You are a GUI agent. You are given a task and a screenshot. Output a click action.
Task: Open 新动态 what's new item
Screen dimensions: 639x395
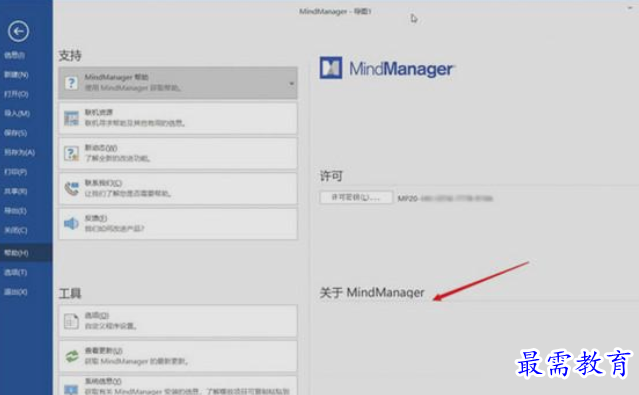(178, 154)
